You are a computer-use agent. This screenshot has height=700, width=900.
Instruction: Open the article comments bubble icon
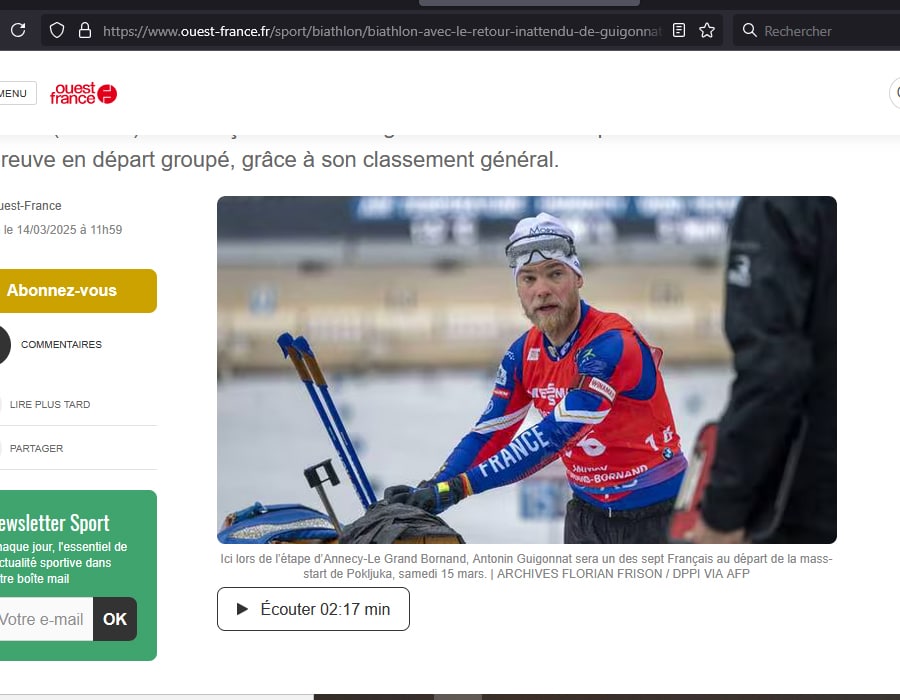coord(3,344)
